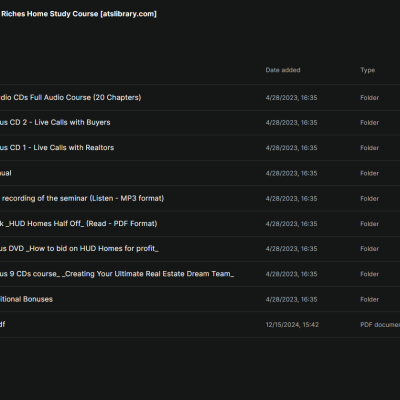Click Folder type in Live Calls with Realtors row

pyautogui.click(x=369, y=148)
